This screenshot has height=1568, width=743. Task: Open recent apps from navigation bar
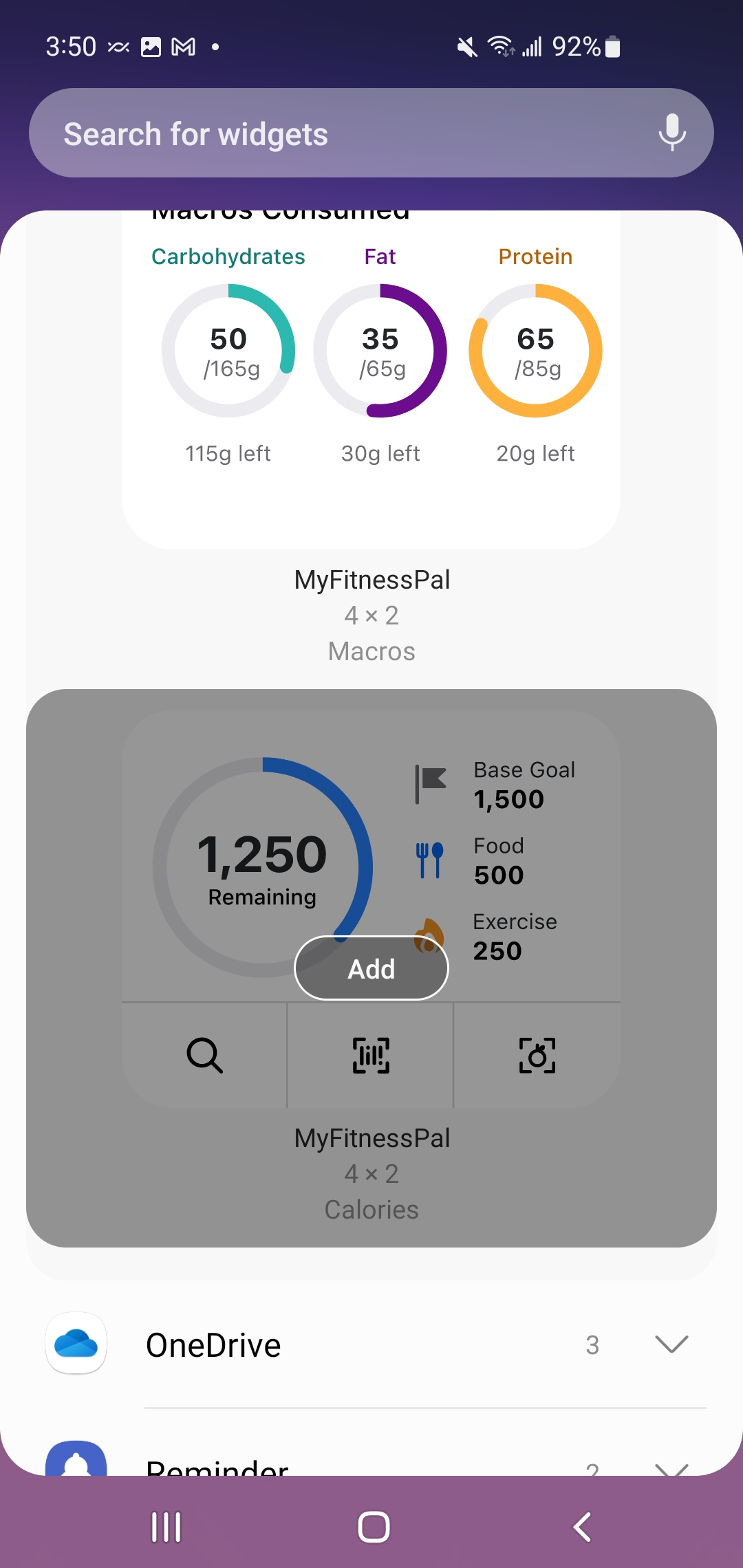(x=166, y=1527)
